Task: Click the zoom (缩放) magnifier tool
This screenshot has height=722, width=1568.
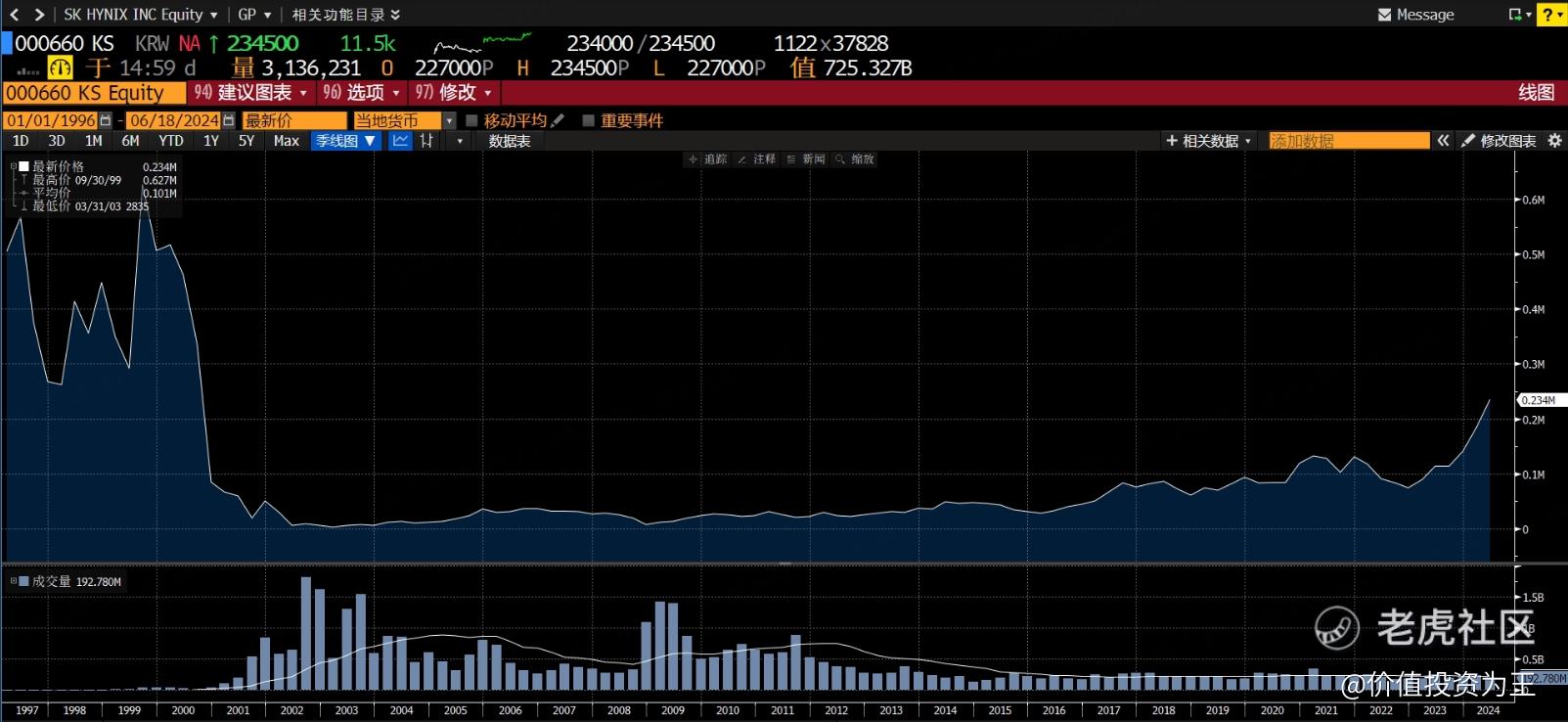Action: (855, 158)
